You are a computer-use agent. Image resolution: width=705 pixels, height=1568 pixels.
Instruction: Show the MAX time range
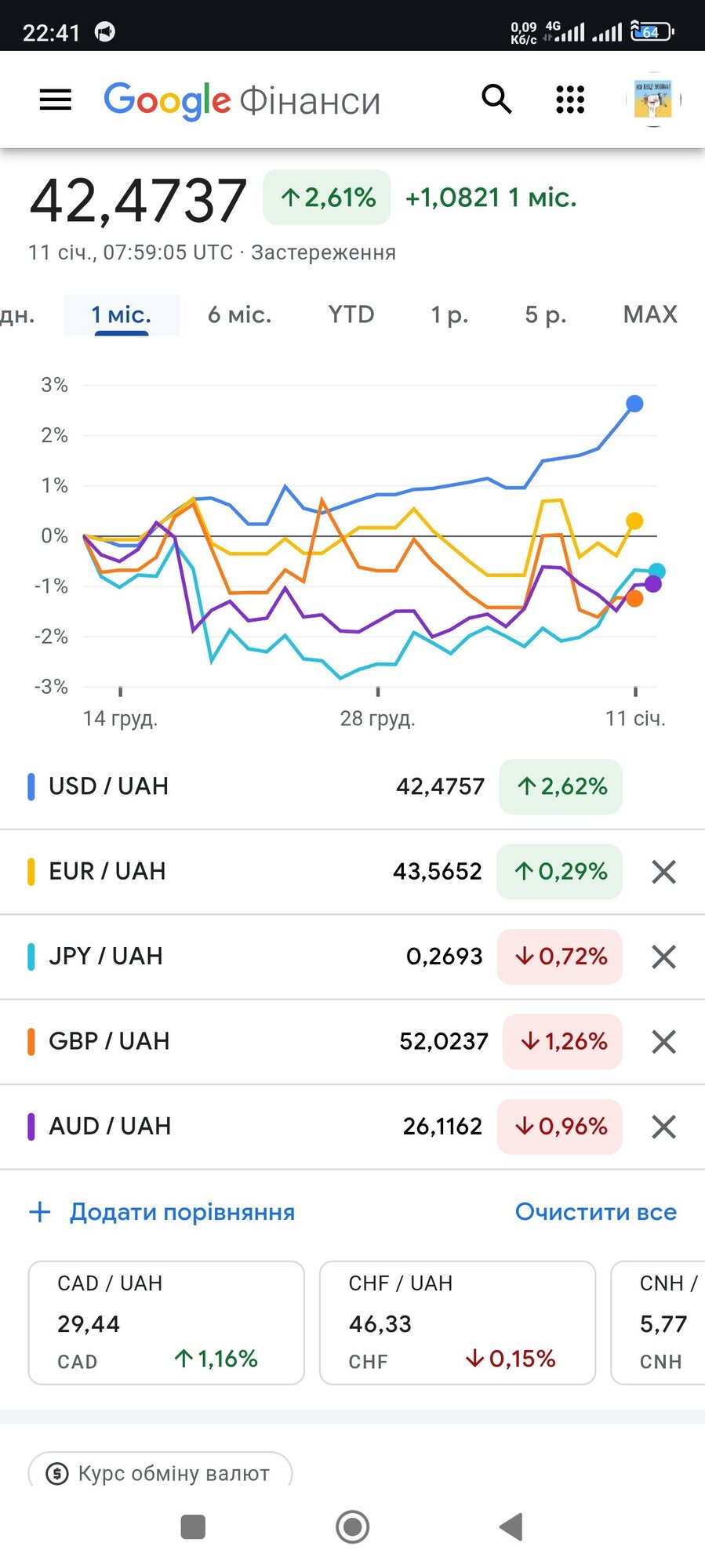pos(649,315)
